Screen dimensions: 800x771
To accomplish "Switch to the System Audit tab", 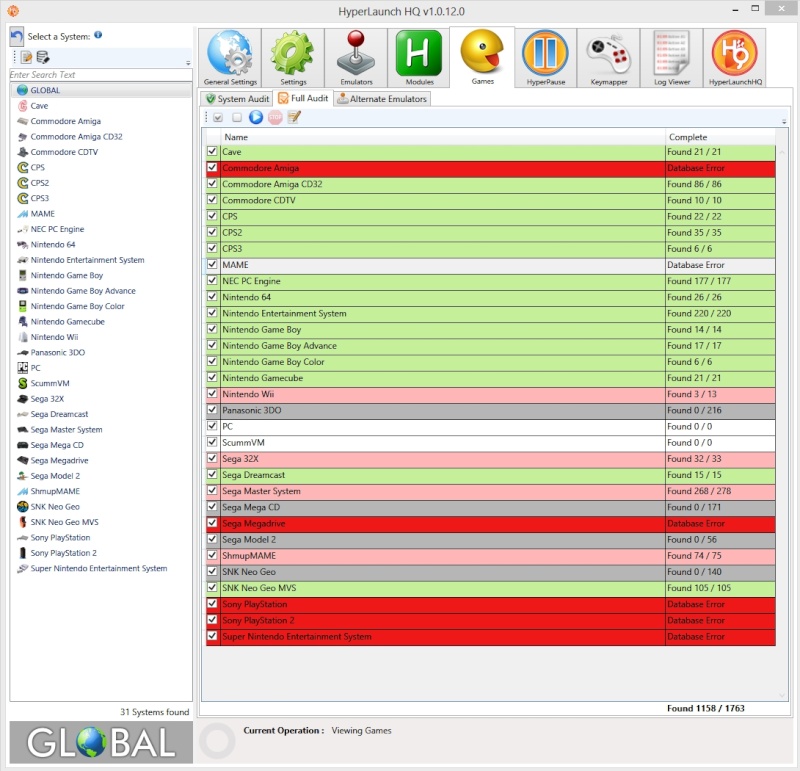I will pos(237,99).
